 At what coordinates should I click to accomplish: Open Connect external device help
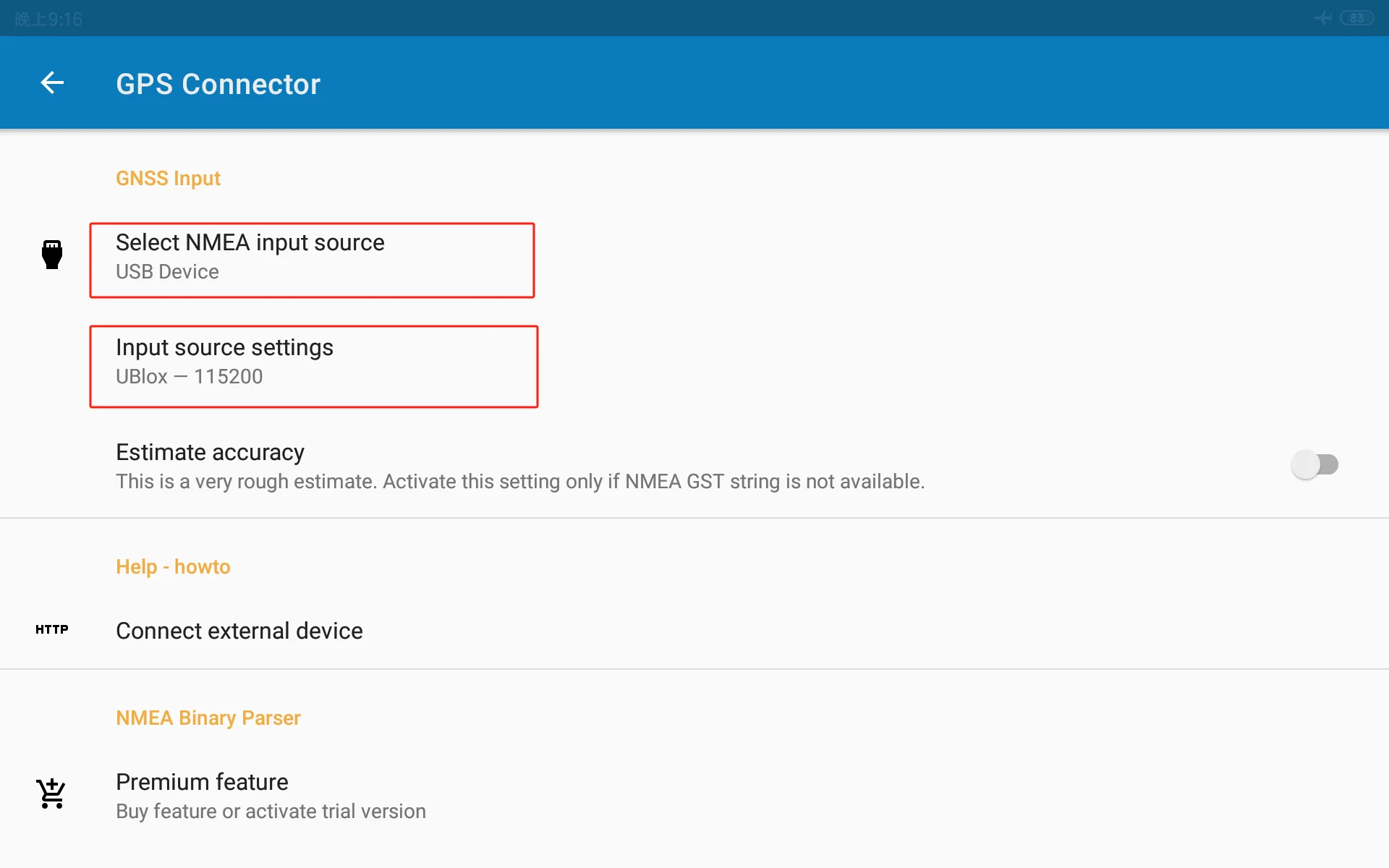coord(239,631)
